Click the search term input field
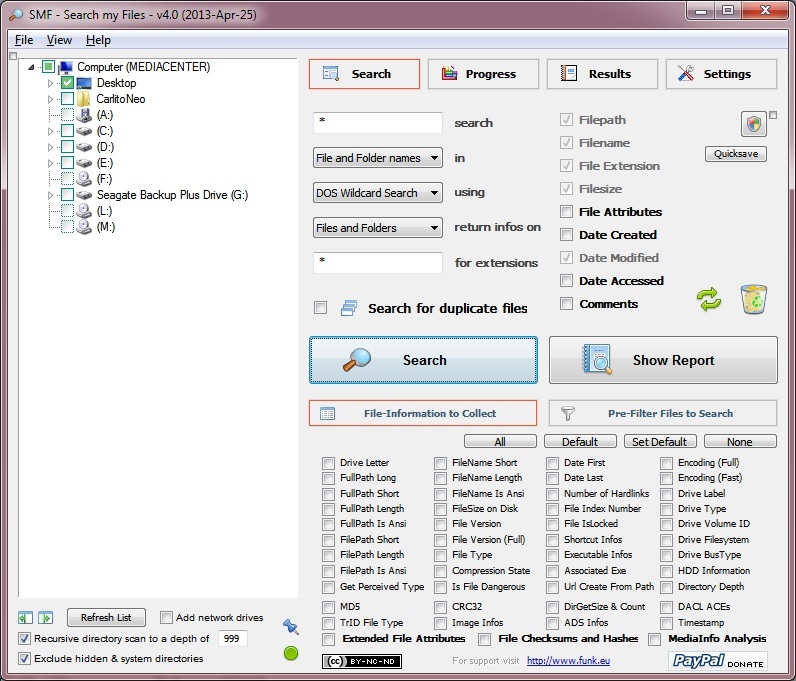This screenshot has width=796, height=681. pos(378,123)
